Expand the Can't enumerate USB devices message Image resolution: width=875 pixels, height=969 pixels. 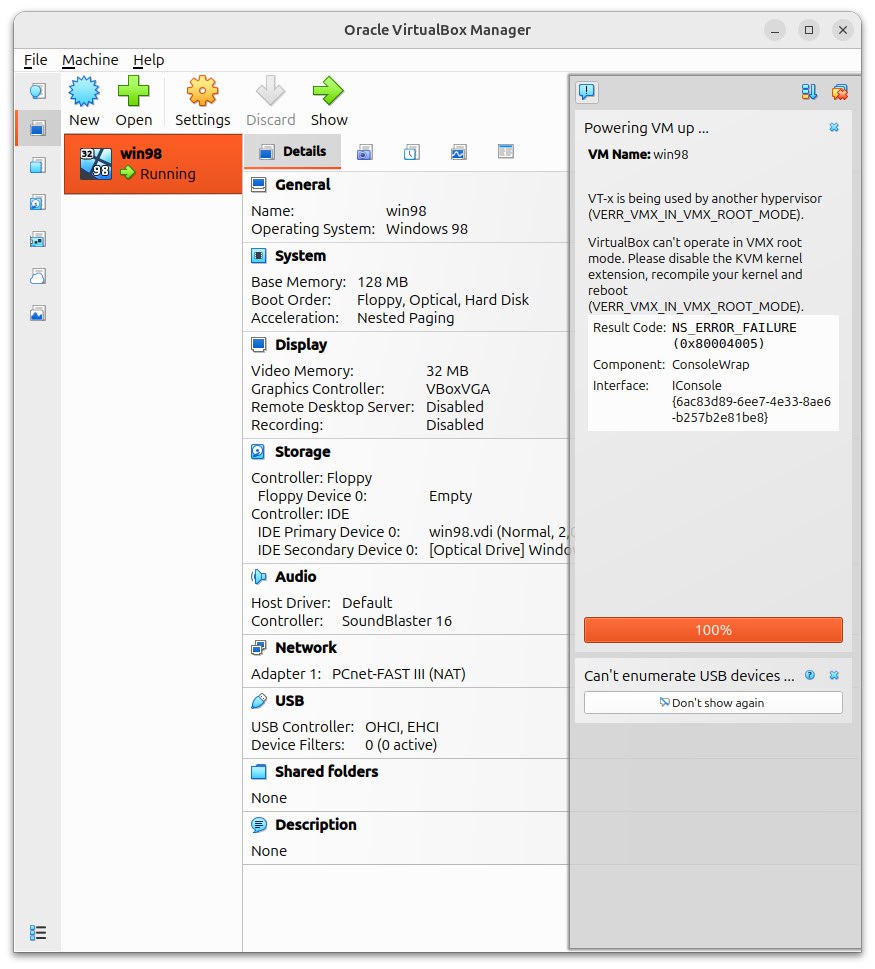(x=688, y=676)
